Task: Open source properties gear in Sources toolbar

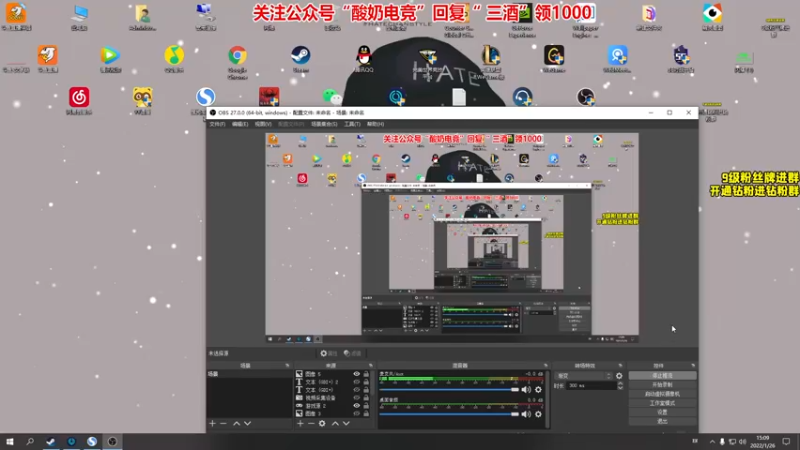Action: pyautogui.click(x=322, y=423)
